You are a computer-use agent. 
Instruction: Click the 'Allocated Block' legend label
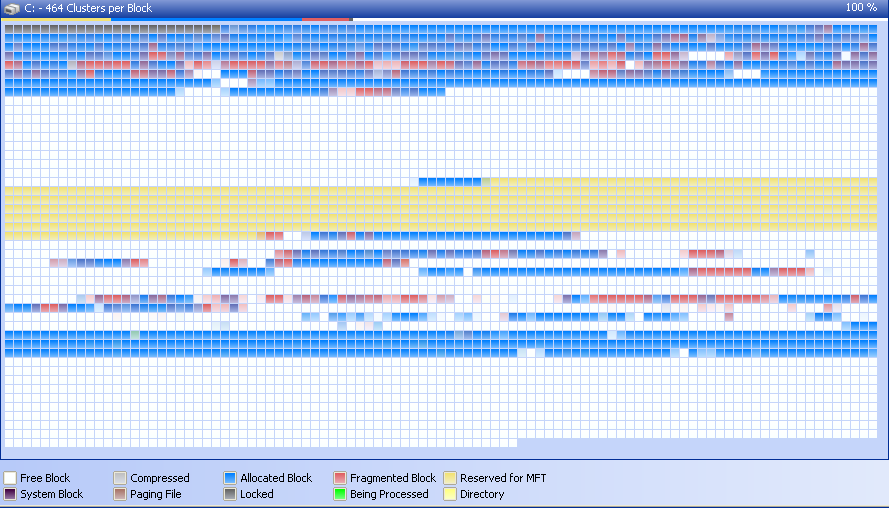point(276,478)
